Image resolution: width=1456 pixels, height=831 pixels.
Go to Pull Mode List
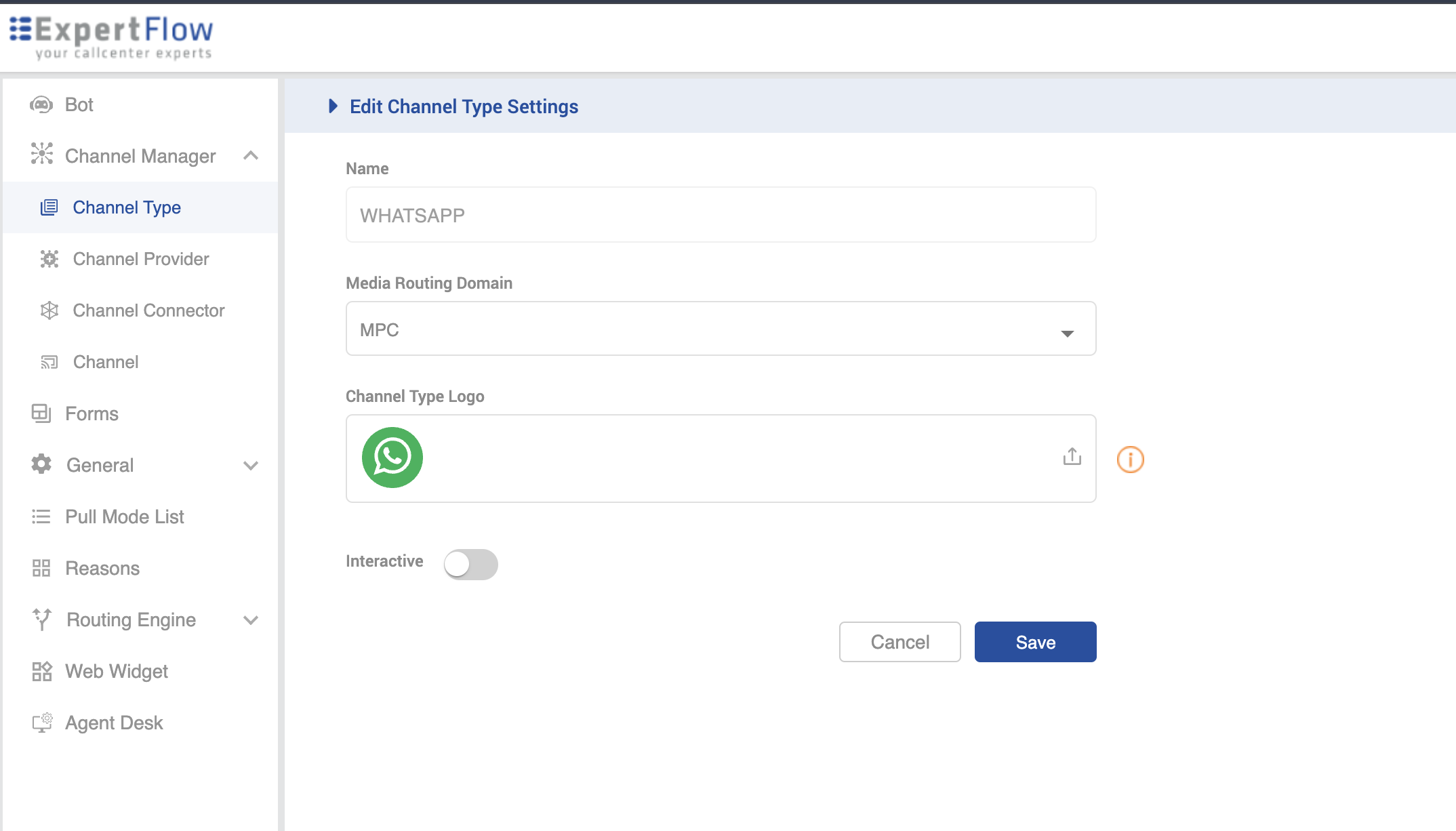tap(125, 516)
